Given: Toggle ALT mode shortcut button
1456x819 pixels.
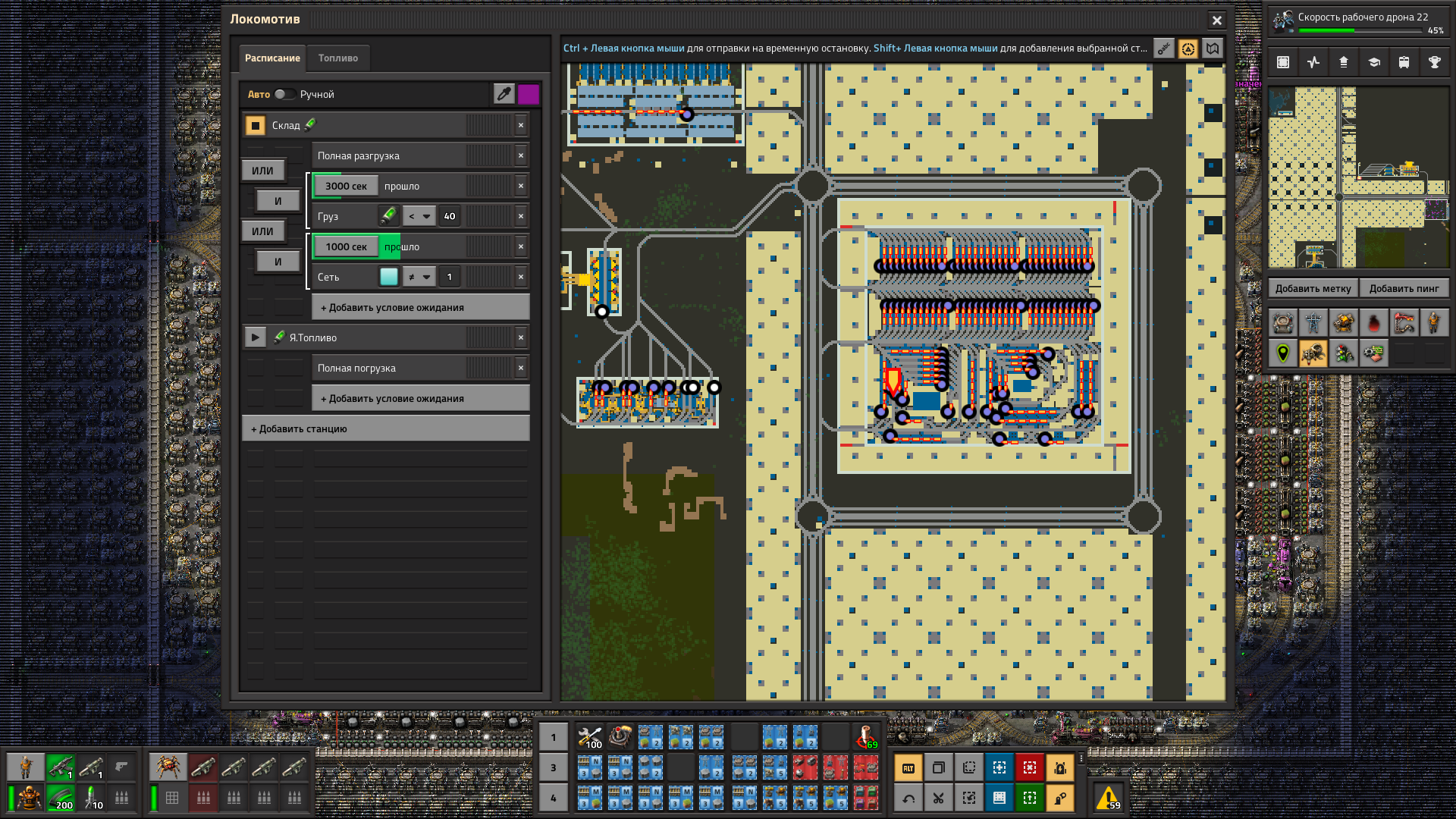Looking at the screenshot, I should click(x=908, y=768).
